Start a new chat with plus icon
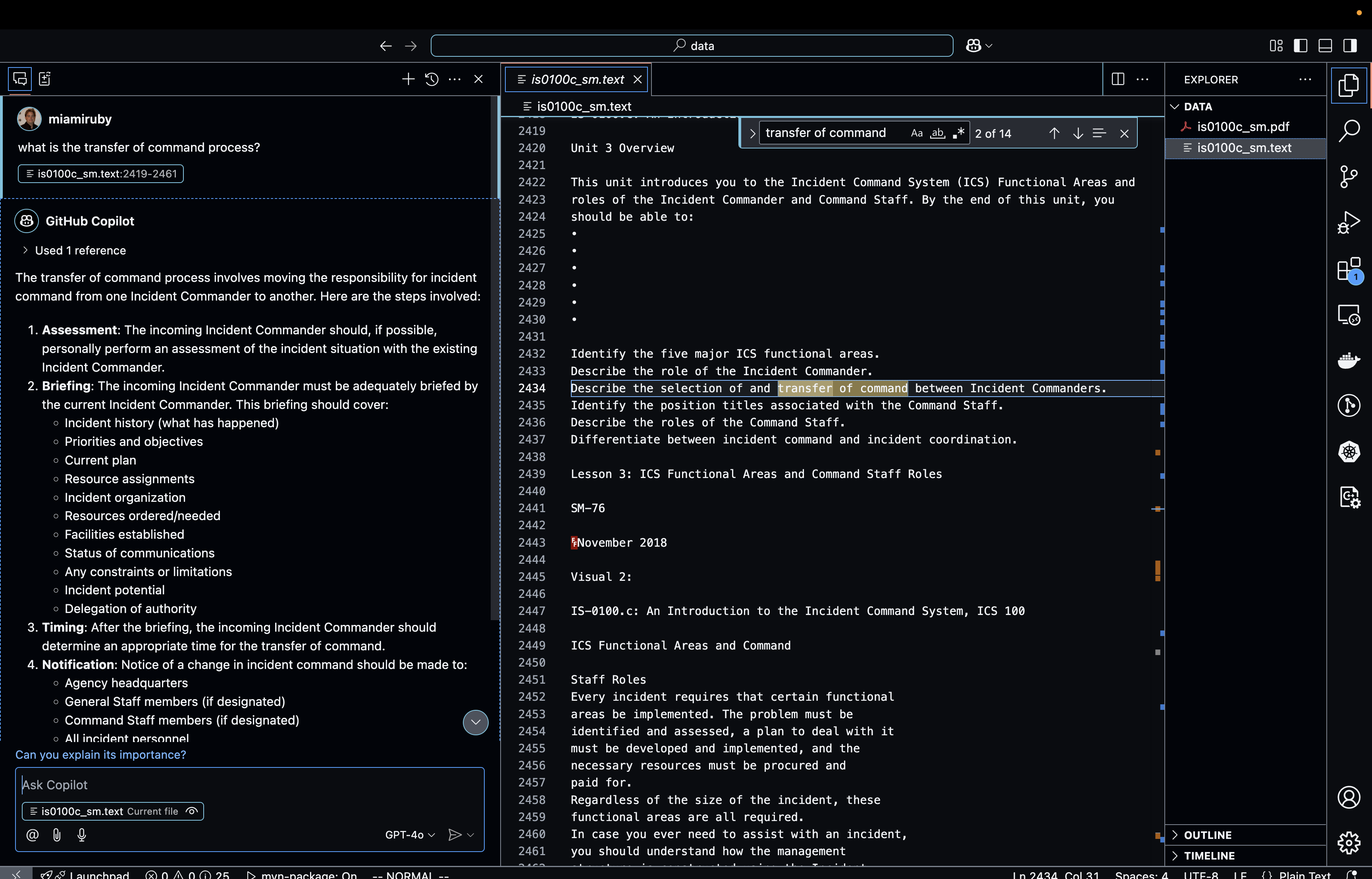This screenshot has height=879, width=1372. 407,79
